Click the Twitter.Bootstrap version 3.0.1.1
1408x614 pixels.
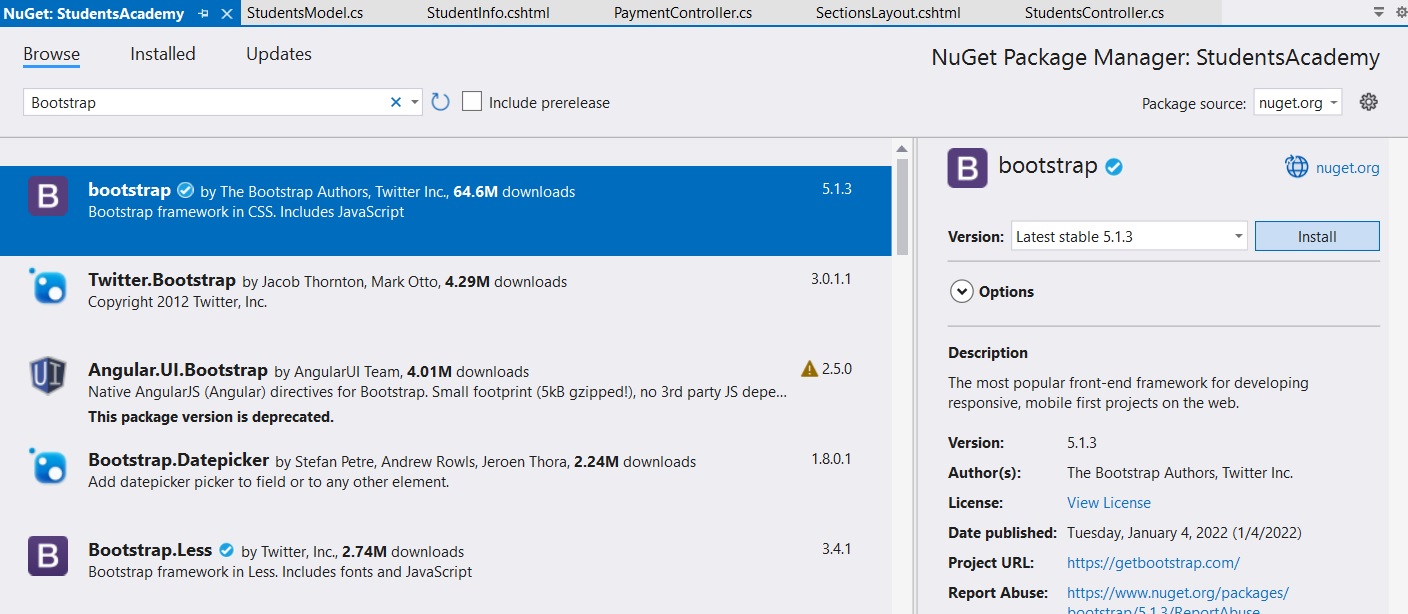pos(831,279)
